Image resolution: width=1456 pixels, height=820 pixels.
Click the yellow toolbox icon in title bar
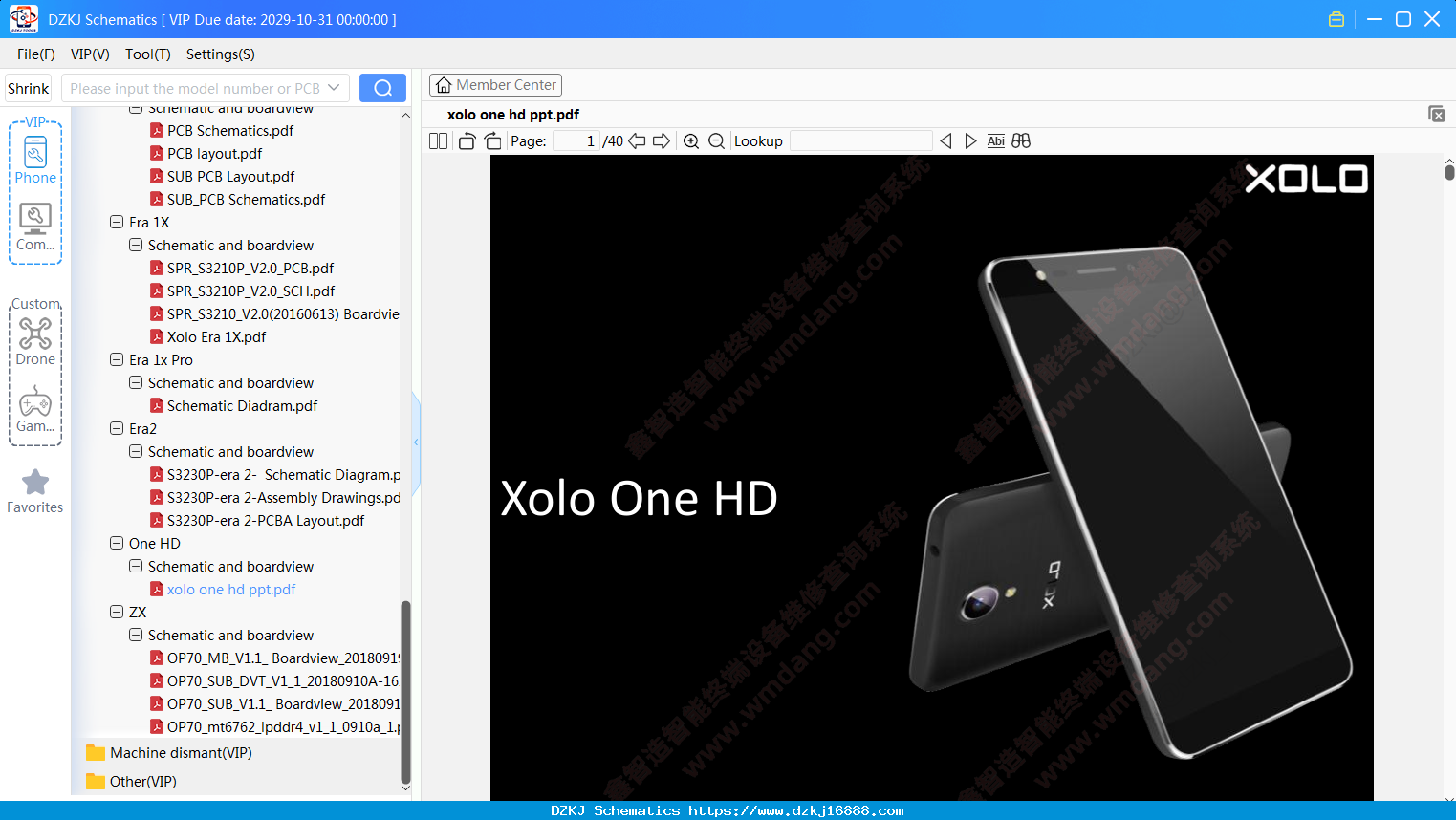pos(1336,19)
